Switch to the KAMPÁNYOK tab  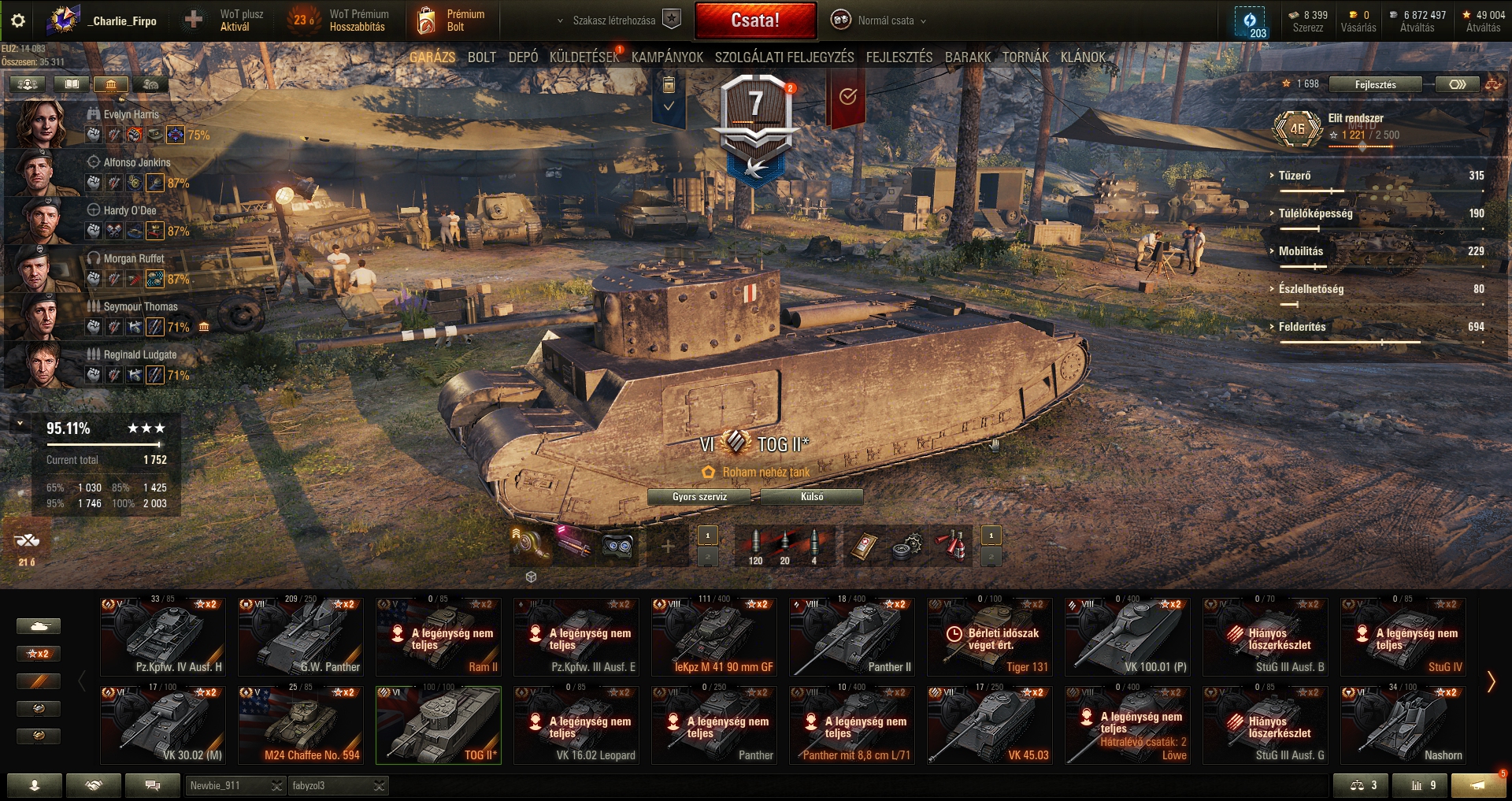coord(667,57)
